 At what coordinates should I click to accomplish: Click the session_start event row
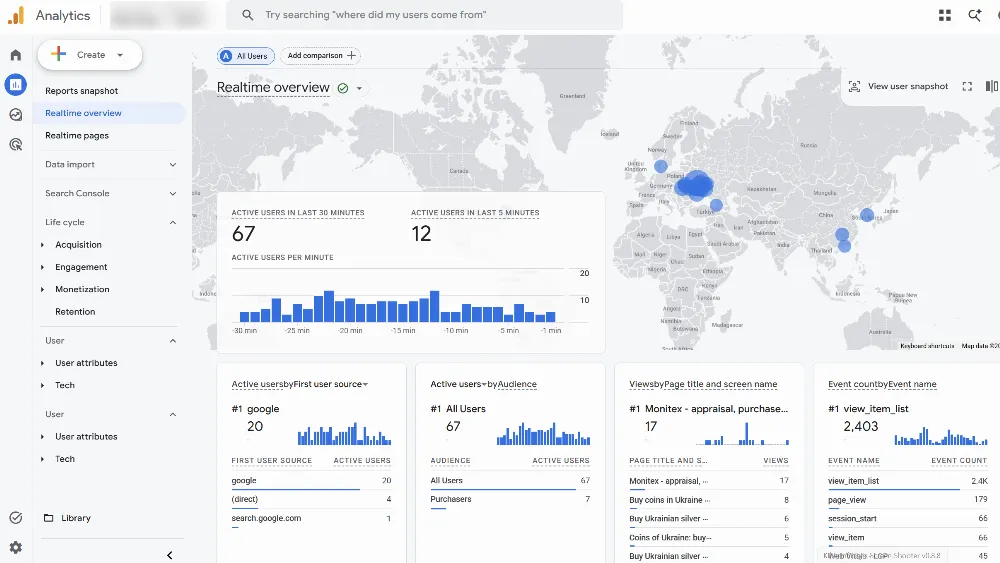(908, 518)
